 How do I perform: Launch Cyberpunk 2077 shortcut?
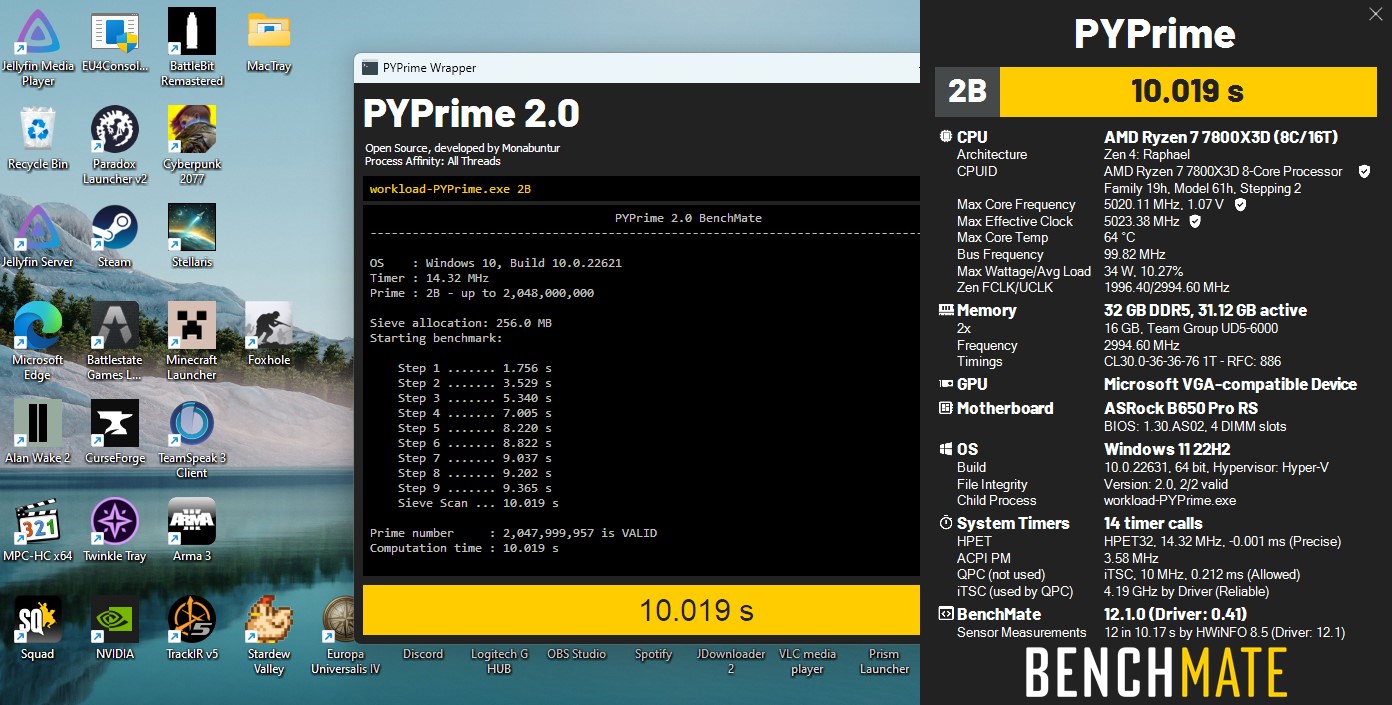pos(191,145)
